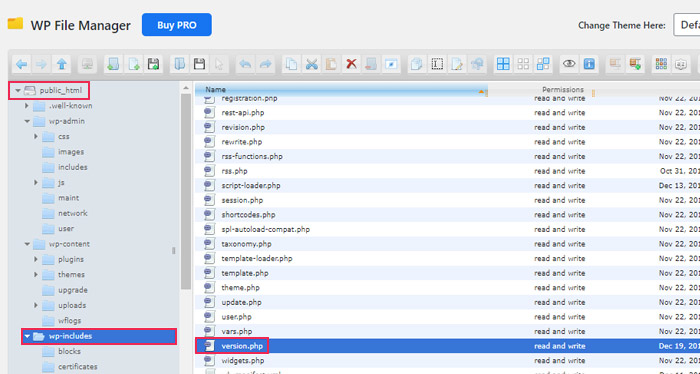
Task: Click the select all icon
Action: [503, 64]
